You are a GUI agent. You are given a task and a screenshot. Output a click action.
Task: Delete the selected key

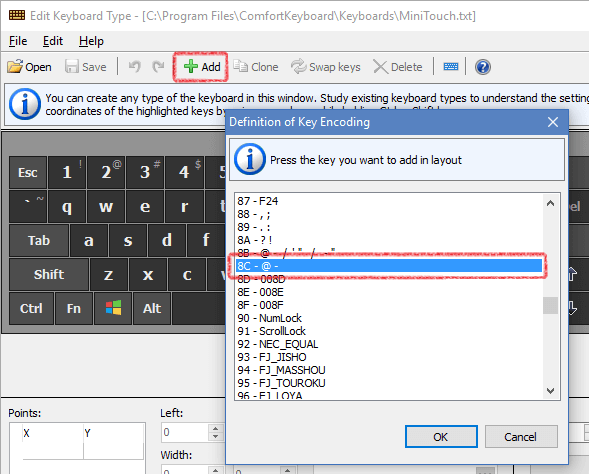point(397,67)
